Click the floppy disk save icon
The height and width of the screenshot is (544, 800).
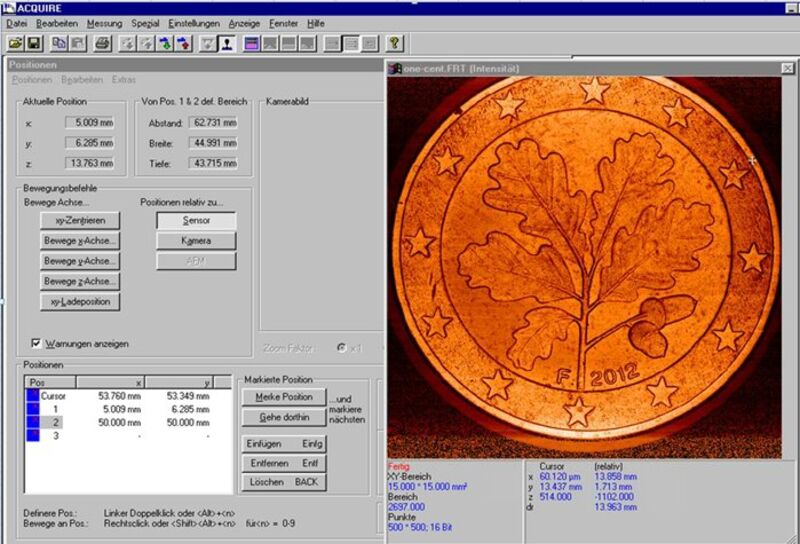(x=34, y=43)
